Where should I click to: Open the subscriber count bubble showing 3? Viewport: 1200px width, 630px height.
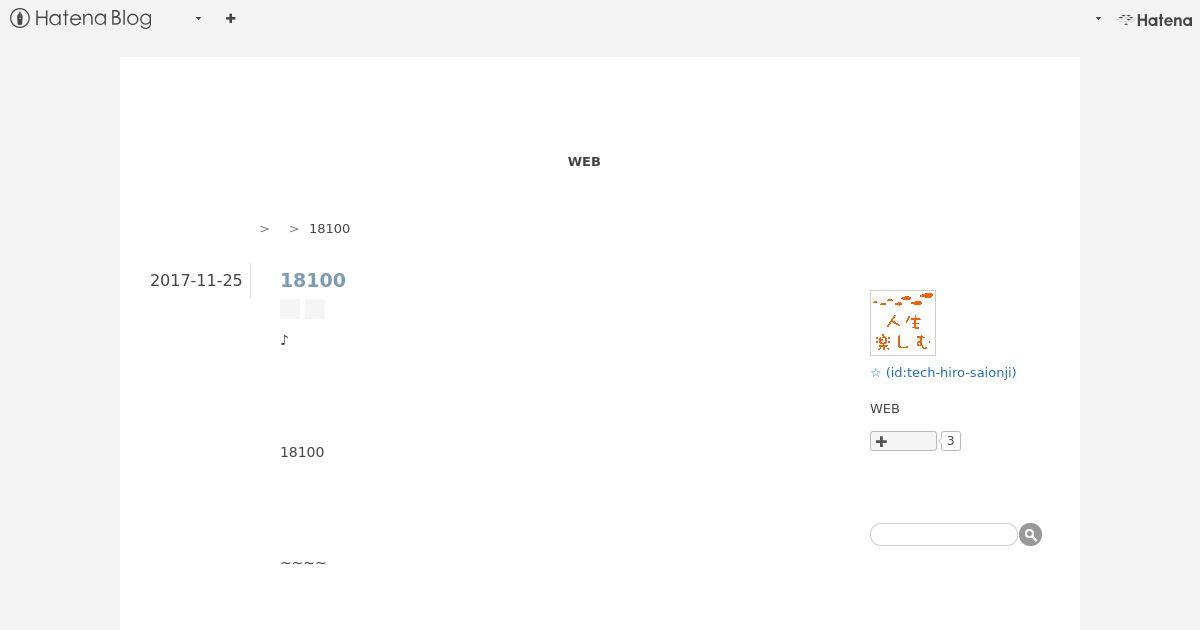click(951, 441)
